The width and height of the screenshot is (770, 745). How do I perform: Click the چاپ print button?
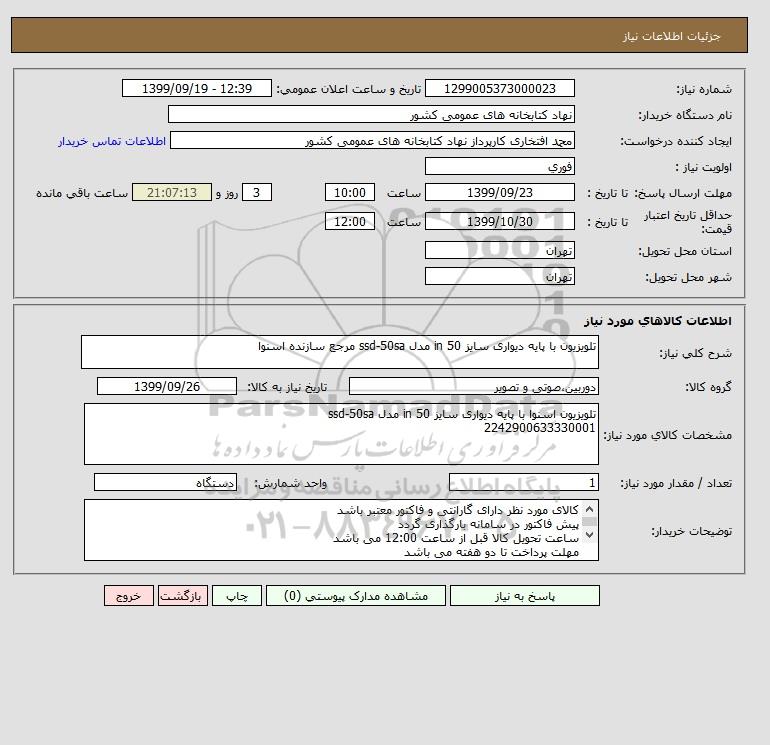[237, 596]
